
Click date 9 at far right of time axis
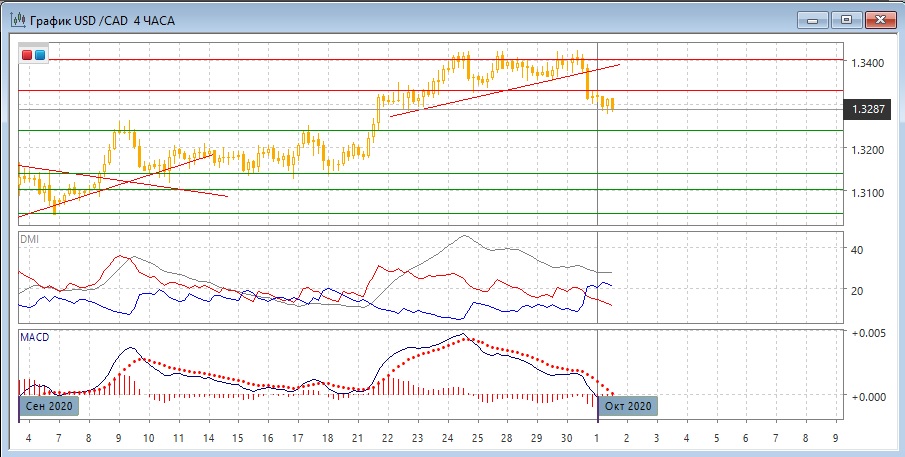[835, 438]
